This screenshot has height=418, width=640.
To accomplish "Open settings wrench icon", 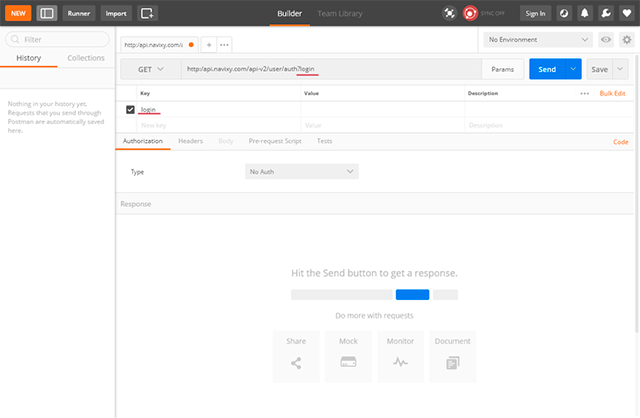I will (x=606, y=13).
